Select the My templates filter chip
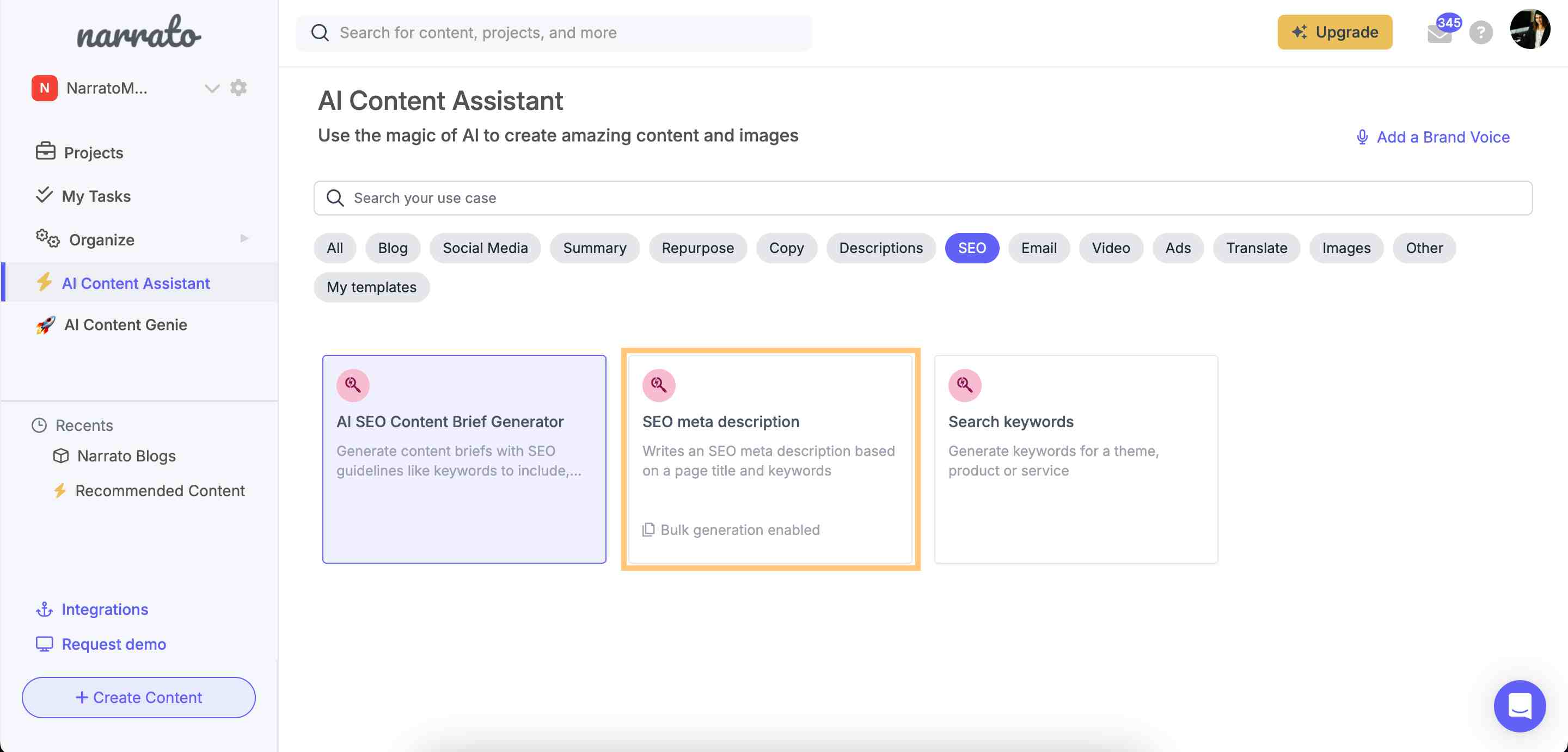 [371, 287]
